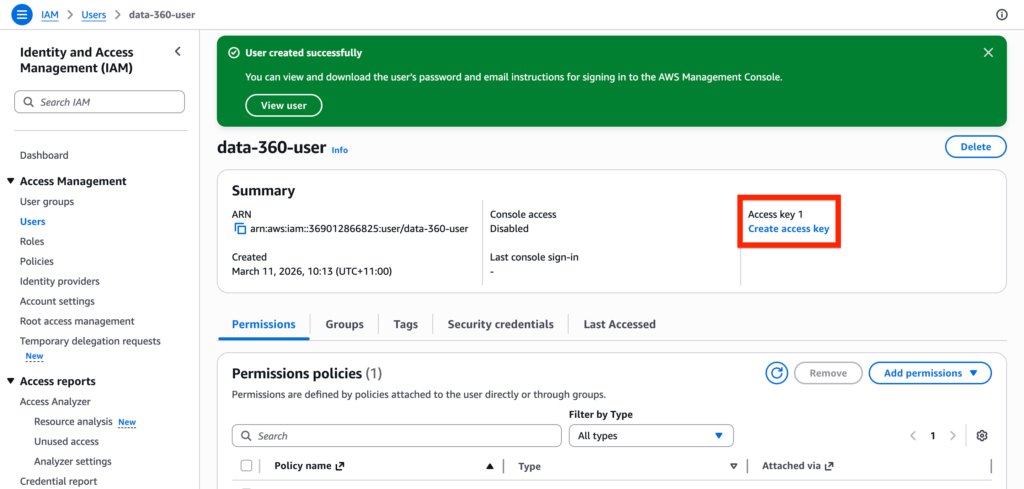The width and height of the screenshot is (1024, 489).
Task: Collapse the Access Management section
Action: [11, 182]
